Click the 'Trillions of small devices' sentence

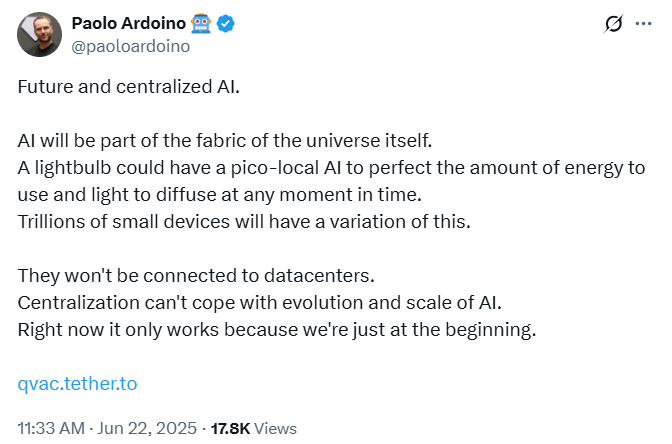pyautogui.click(x=244, y=222)
